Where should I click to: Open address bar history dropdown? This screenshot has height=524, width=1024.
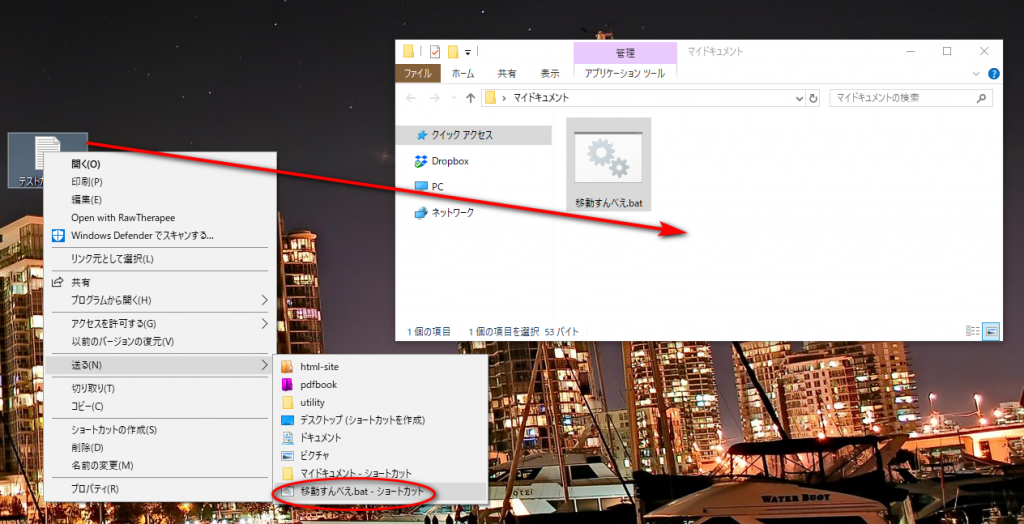[798, 98]
